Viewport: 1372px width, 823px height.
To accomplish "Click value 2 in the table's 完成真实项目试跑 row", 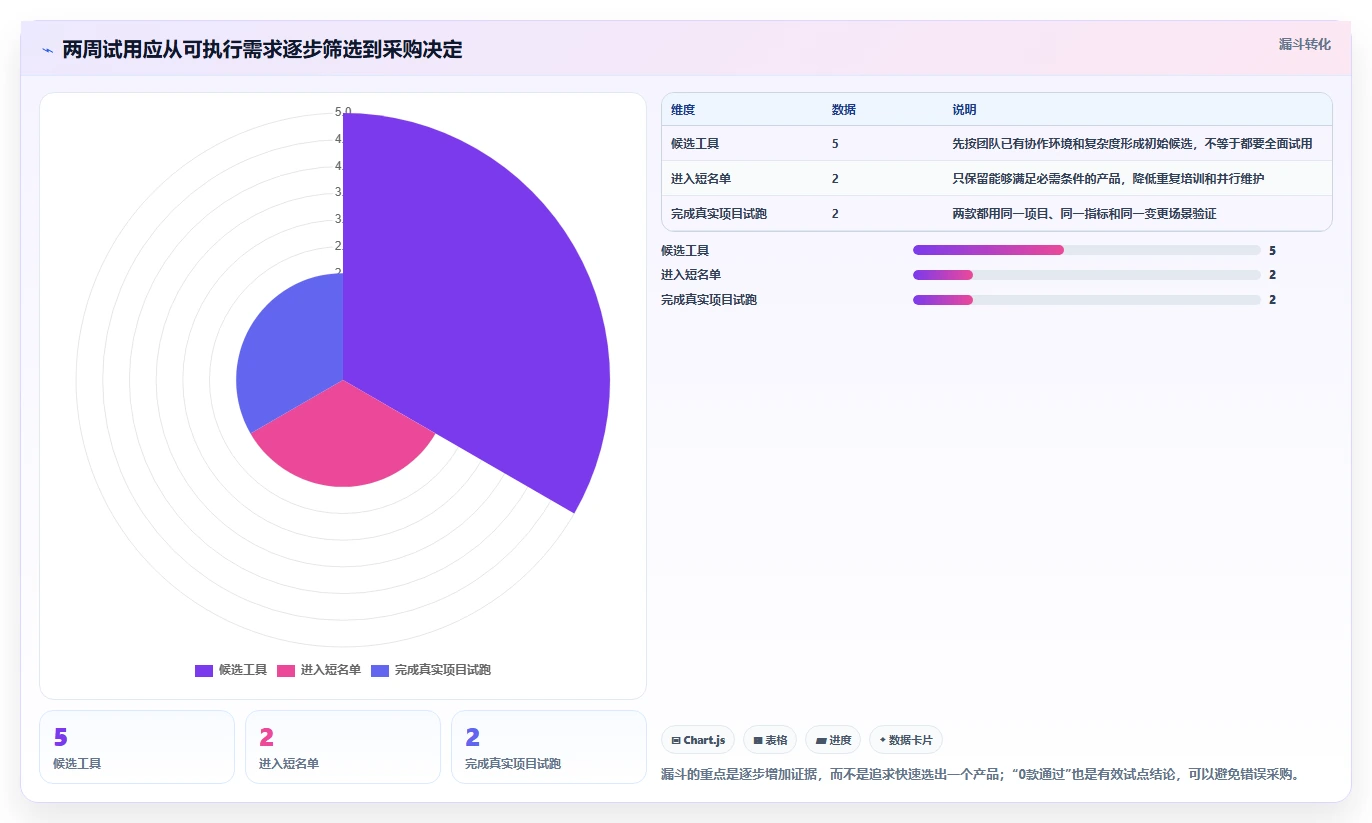I will [835, 214].
